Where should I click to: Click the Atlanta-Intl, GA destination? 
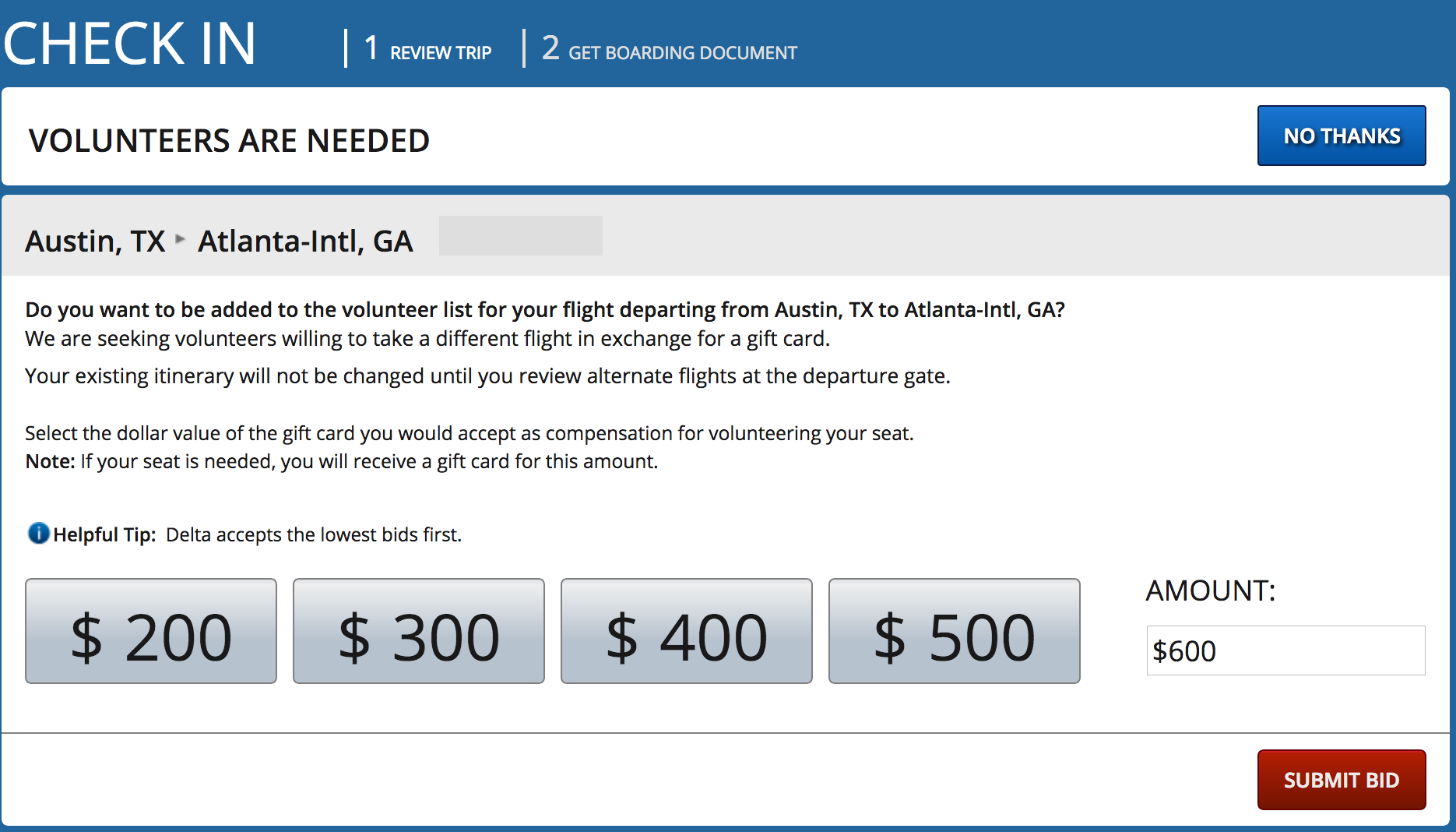point(305,241)
